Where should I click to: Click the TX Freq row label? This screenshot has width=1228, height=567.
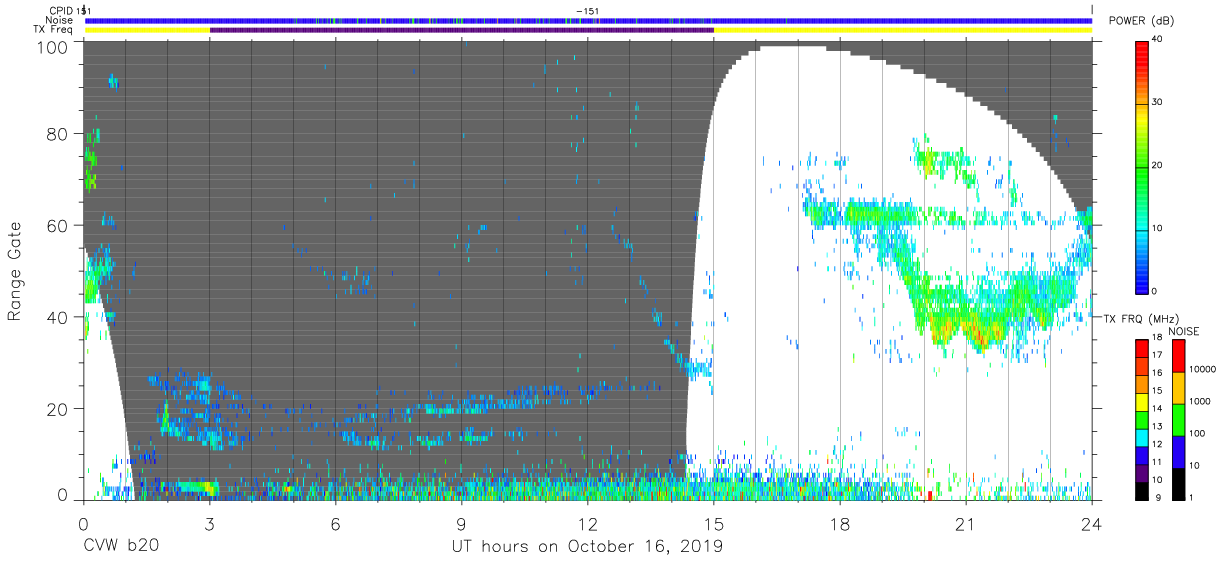pyautogui.click(x=55, y=30)
